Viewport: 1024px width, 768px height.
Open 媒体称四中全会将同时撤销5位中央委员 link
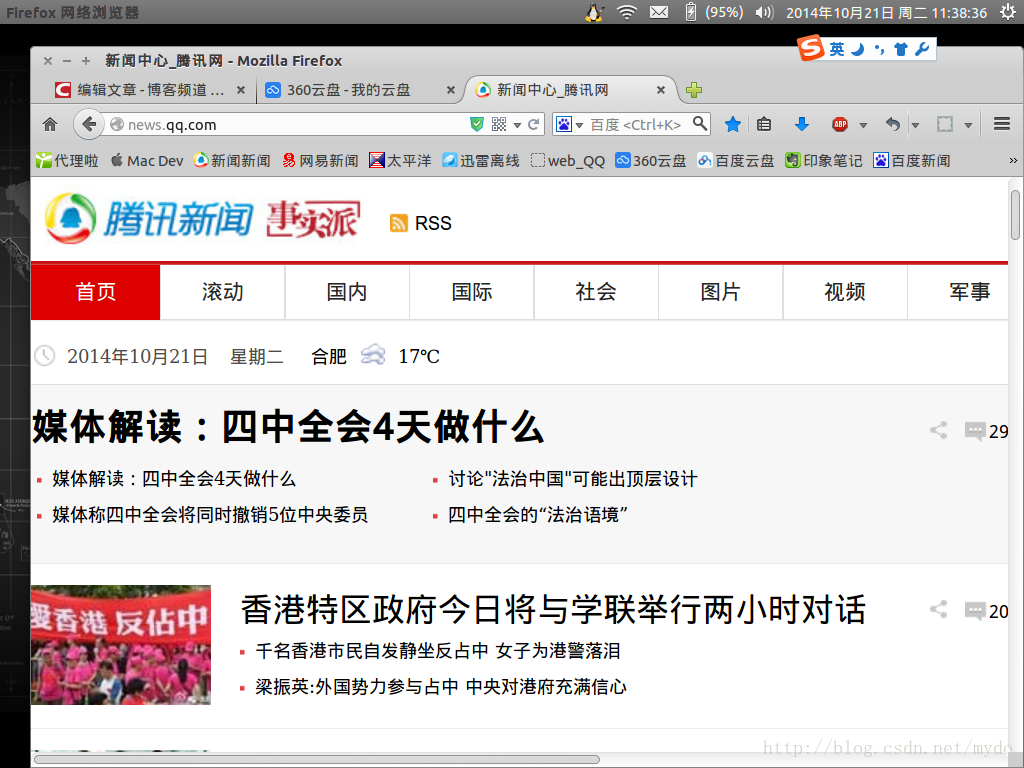coord(210,515)
